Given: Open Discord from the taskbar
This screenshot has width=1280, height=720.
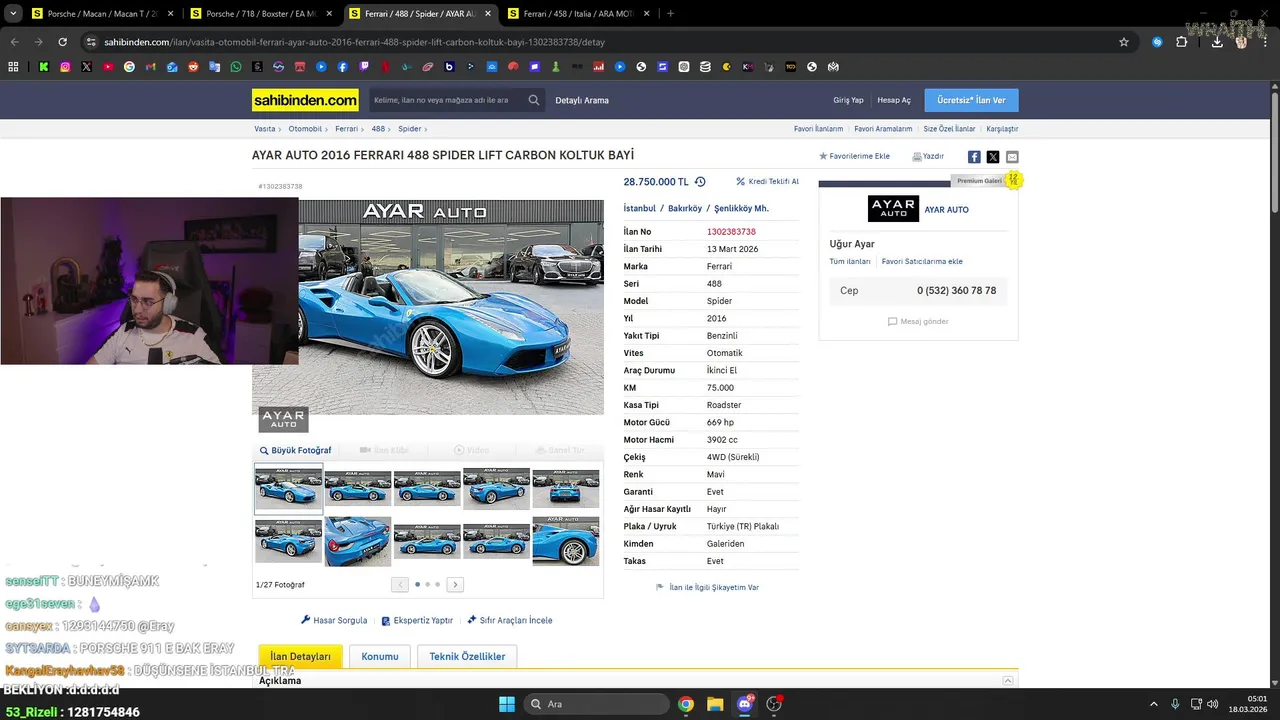Looking at the screenshot, I should coord(744,704).
